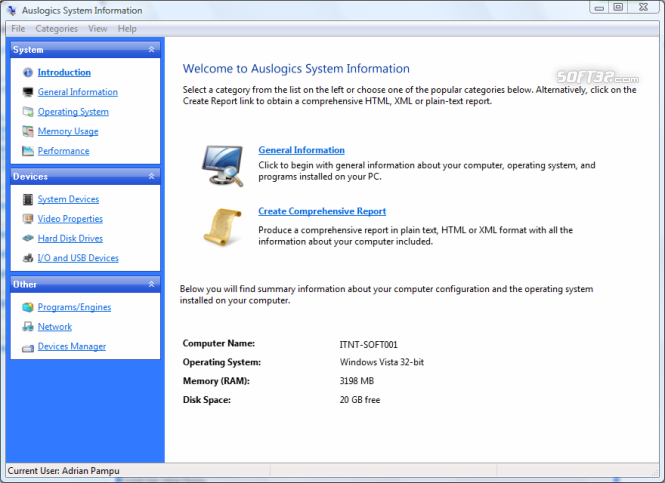Screen dimensions: 665x483
Task: Open the Video Properties link
Action: coord(70,219)
